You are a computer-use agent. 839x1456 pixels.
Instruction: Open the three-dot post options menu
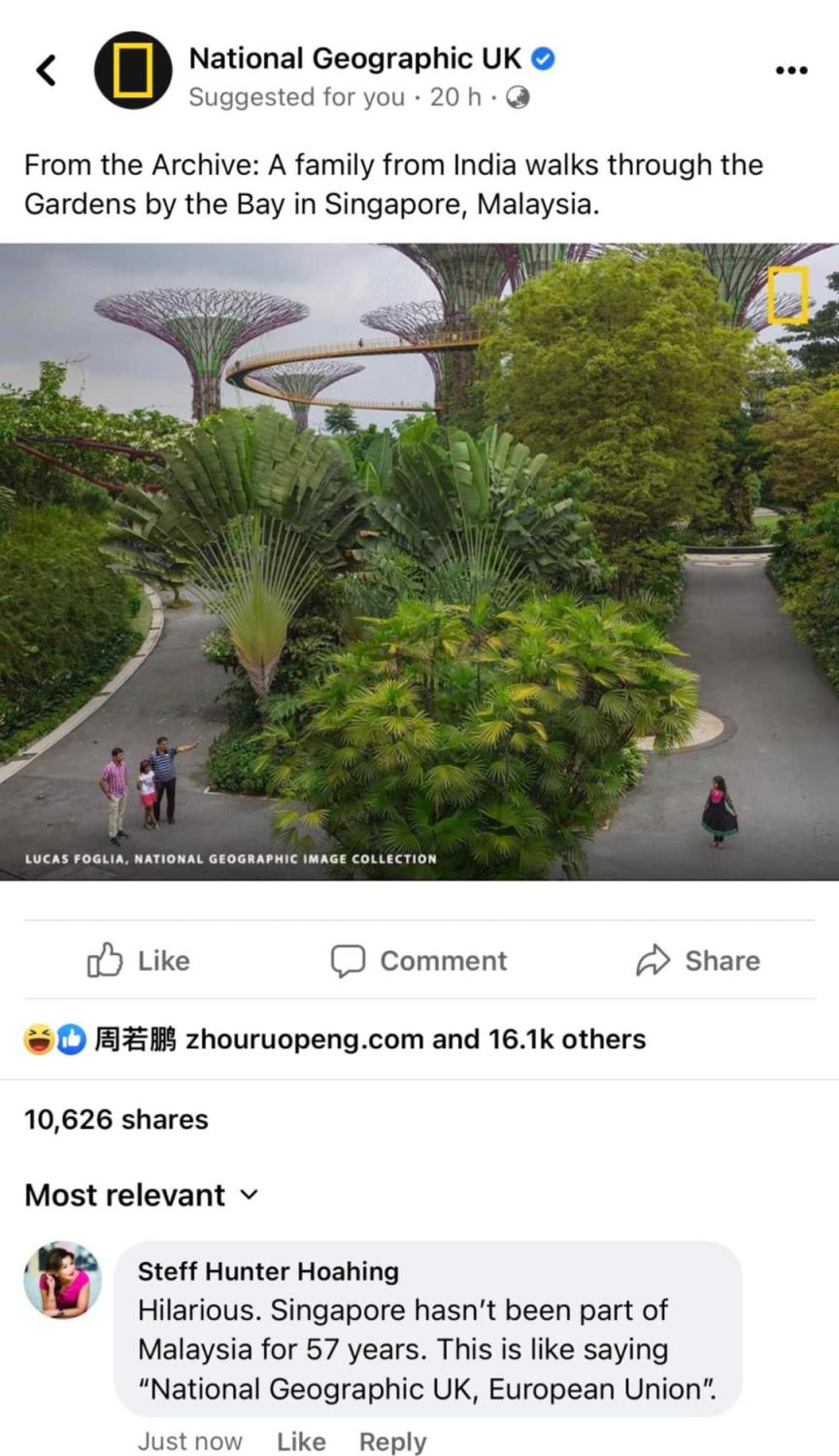pos(791,70)
